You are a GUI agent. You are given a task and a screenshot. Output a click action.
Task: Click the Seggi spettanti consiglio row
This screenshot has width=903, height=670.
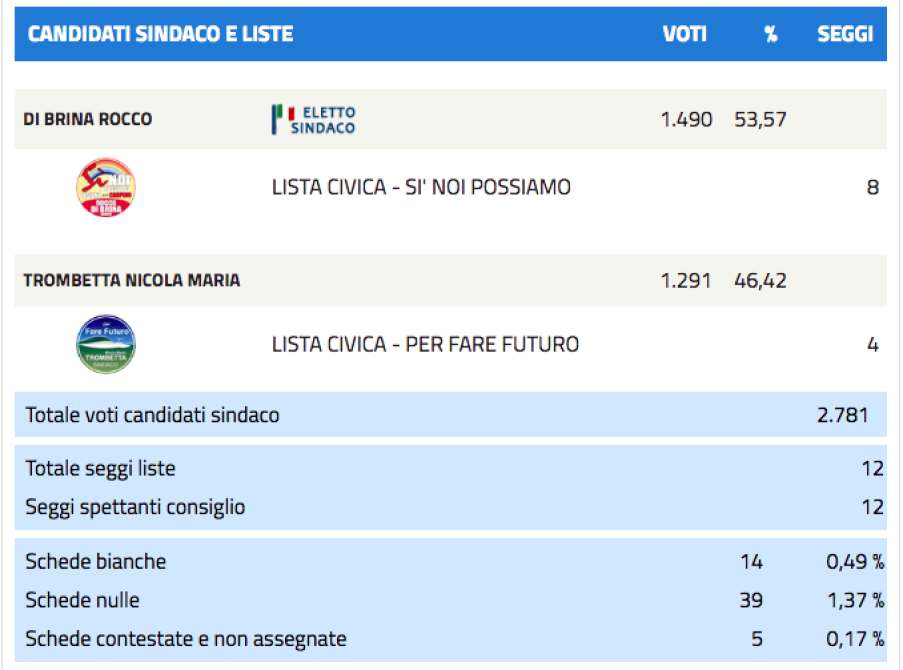450,507
